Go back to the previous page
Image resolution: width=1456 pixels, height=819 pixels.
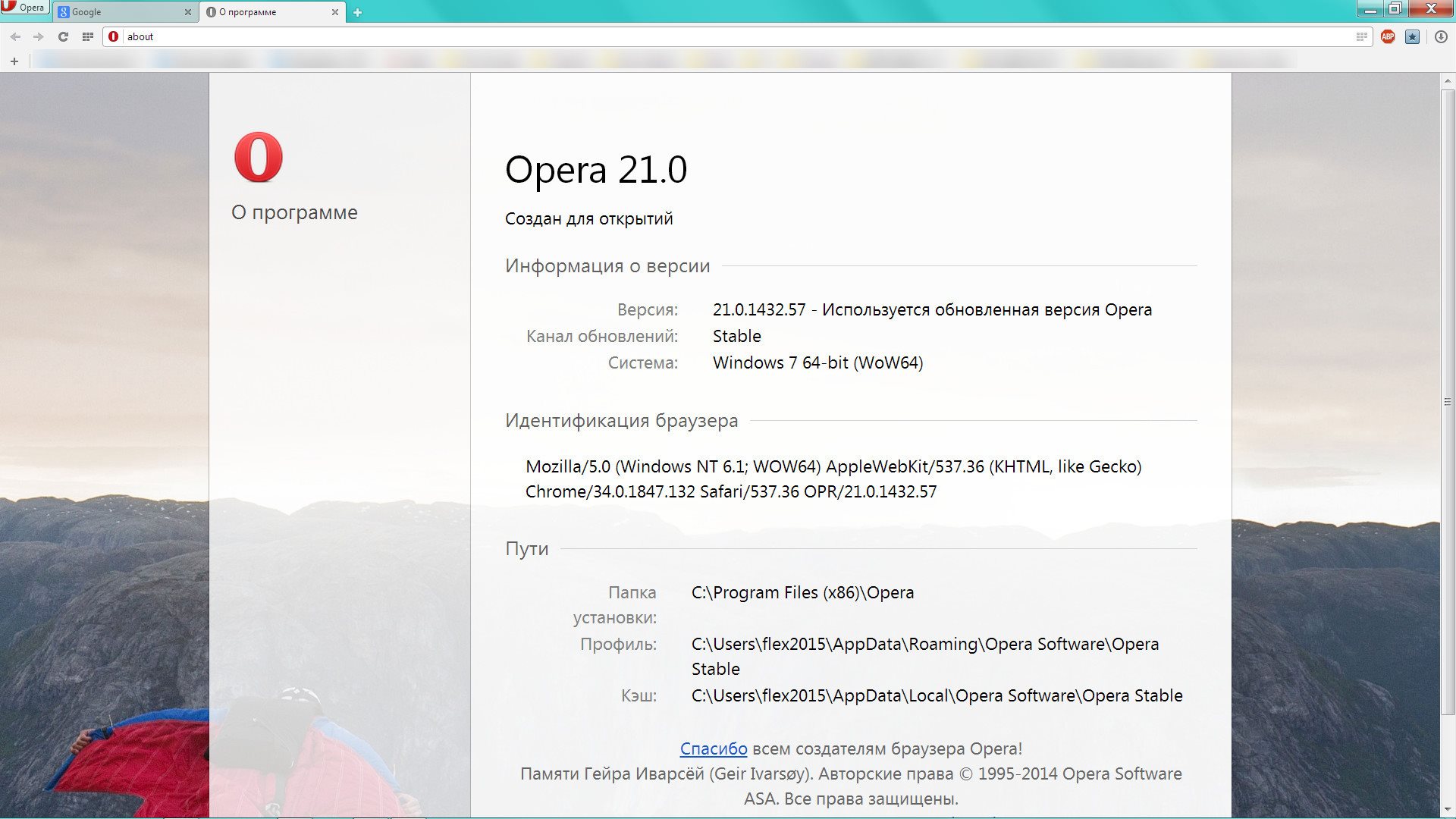pos(15,36)
